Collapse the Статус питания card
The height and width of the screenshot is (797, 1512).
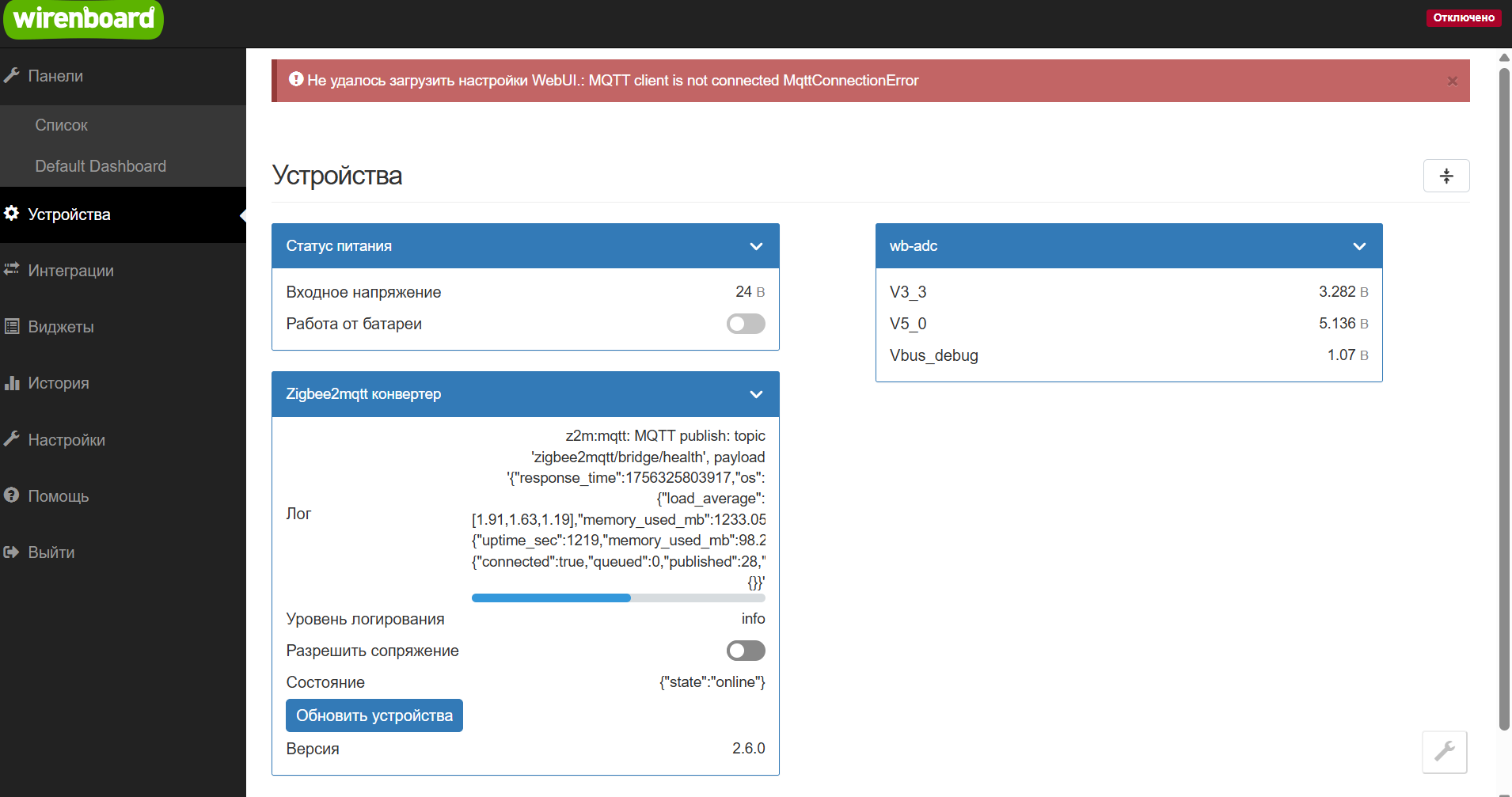pos(756,246)
